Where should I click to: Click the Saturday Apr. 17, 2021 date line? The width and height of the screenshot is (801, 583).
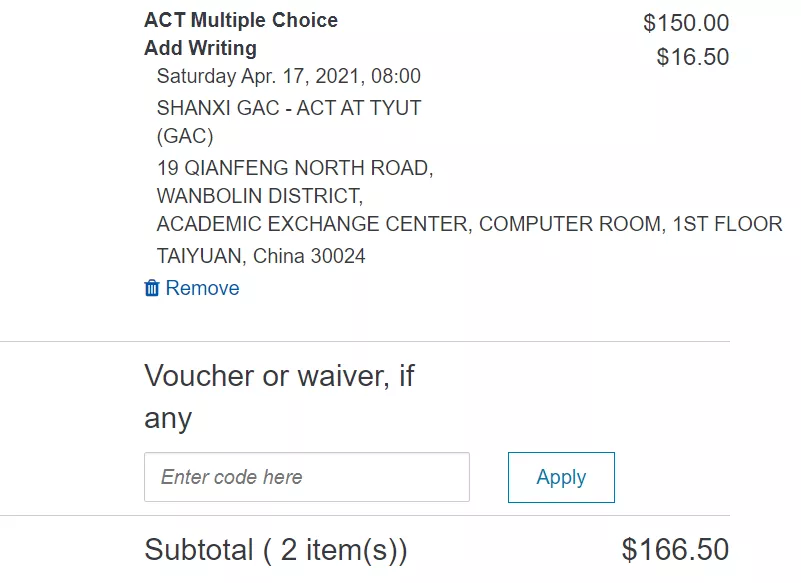pyautogui.click(x=289, y=76)
